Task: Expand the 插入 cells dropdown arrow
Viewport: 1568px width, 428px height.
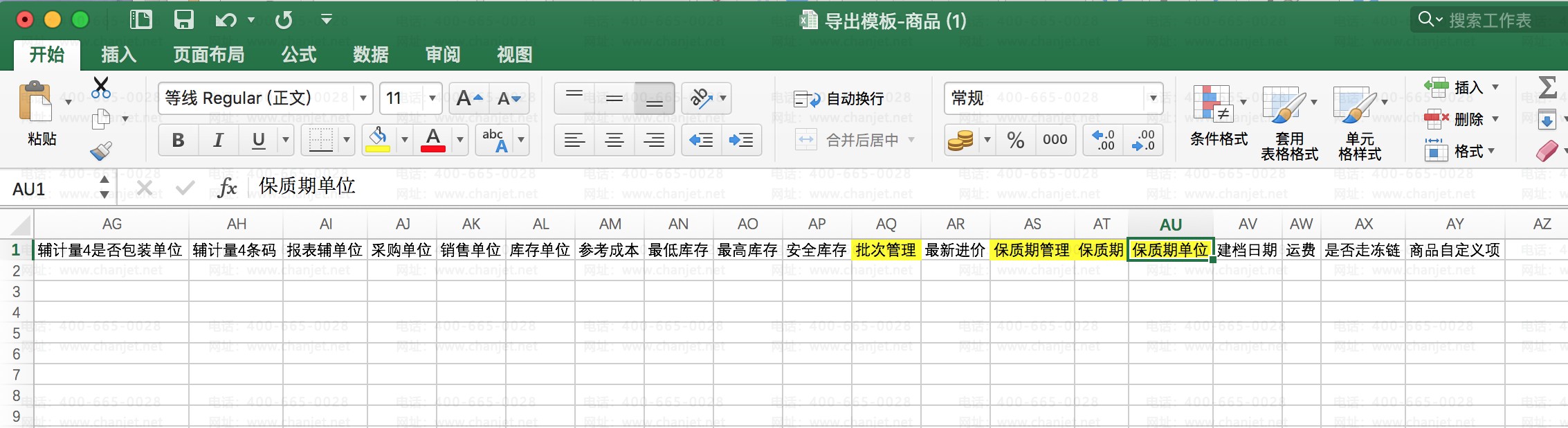Action: (1495, 87)
